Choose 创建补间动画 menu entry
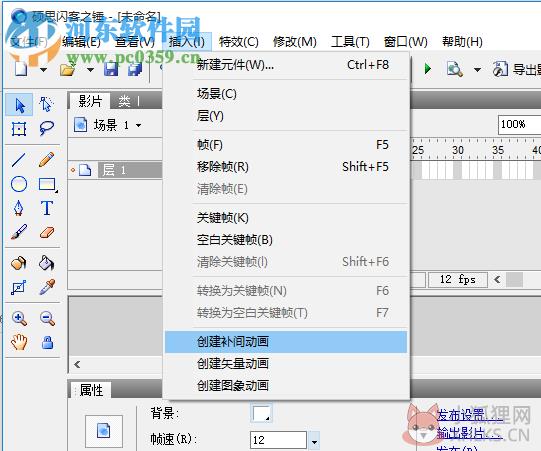The image size is (541, 451). (286, 342)
